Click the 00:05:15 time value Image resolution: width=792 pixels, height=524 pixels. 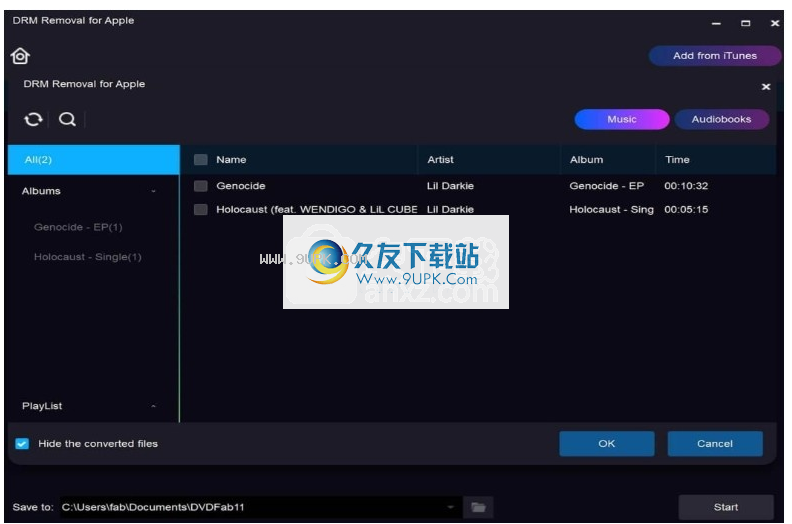coord(686,209)
